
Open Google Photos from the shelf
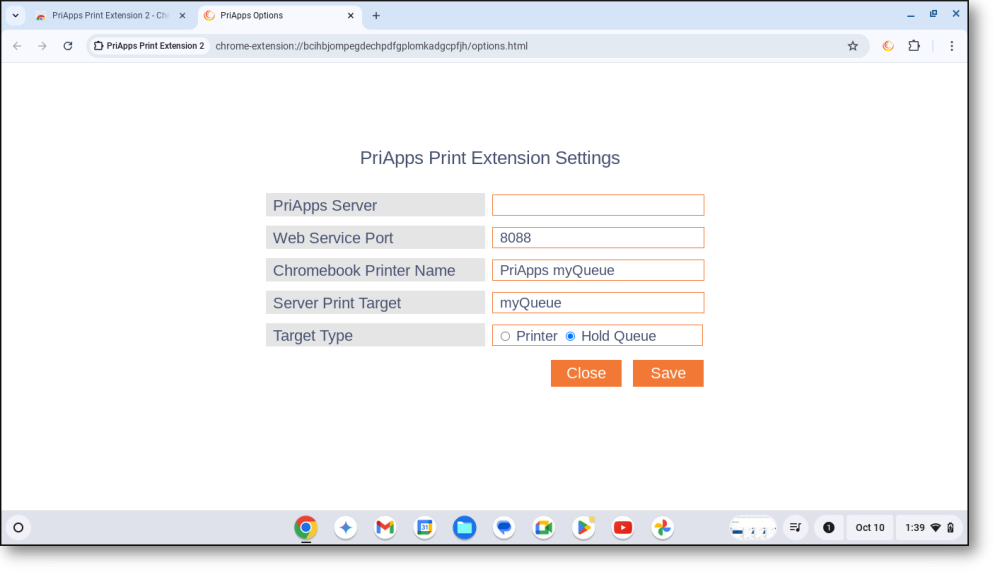coord(663,528)
